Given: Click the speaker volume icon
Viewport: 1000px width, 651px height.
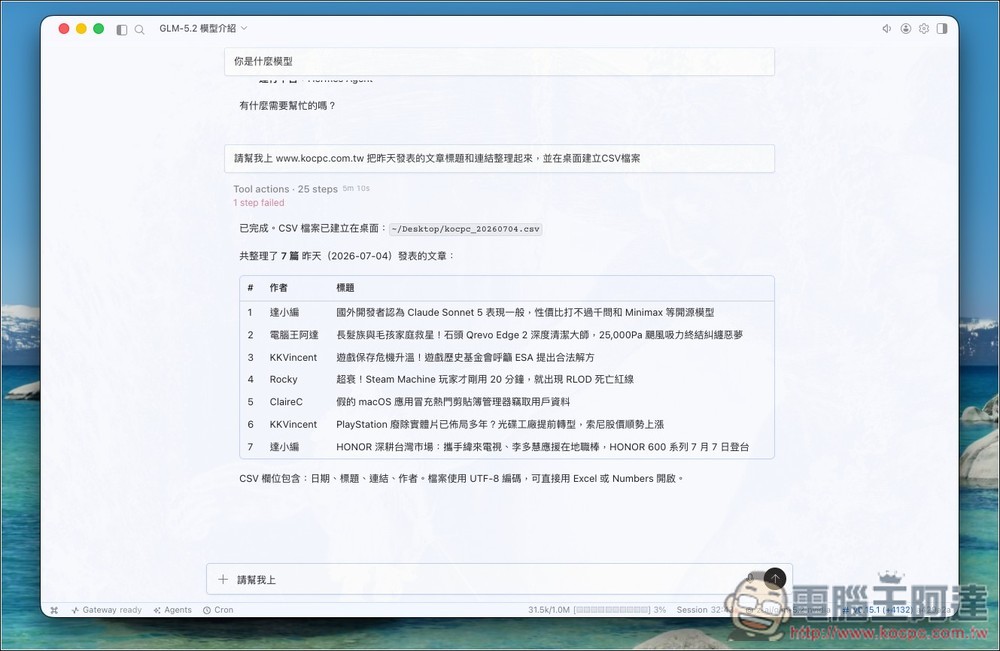Looking at the screenshot, I should (x=886, y=29).
